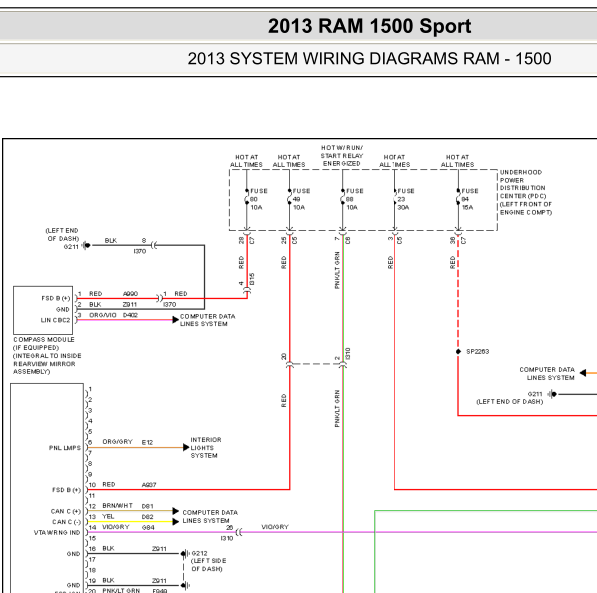Click circuit code "E12"
Screen dimensions: 597x593
pyautogui.click(x=147, y=442)
